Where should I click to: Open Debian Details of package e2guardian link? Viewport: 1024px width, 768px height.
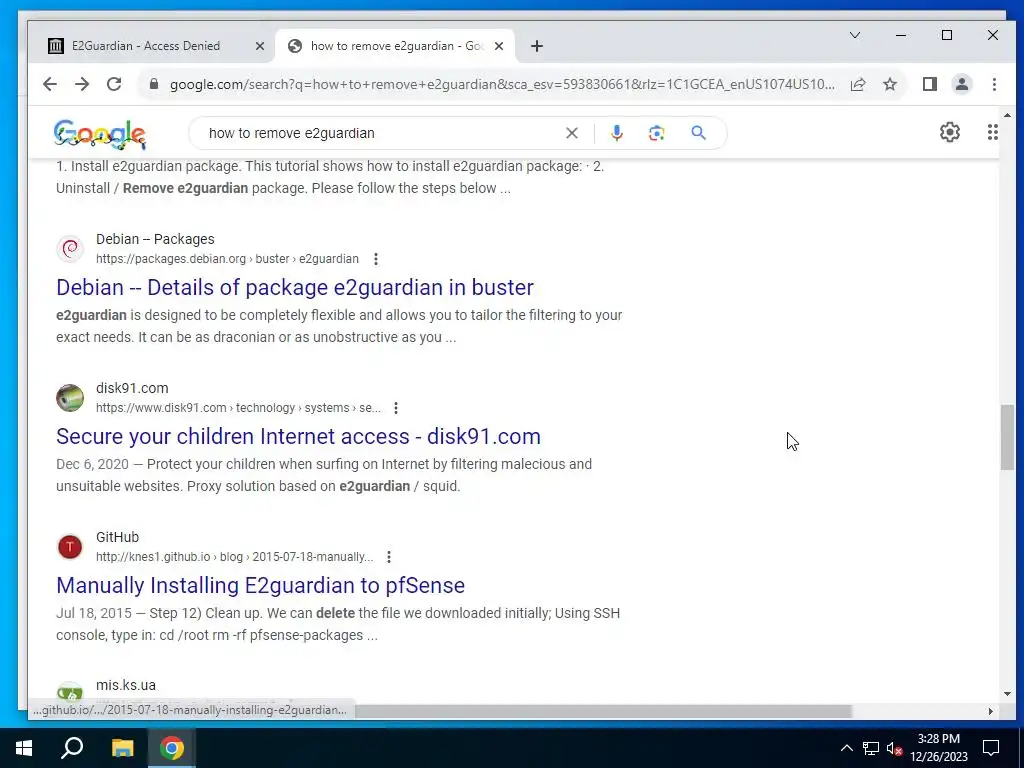click(295, 287)
